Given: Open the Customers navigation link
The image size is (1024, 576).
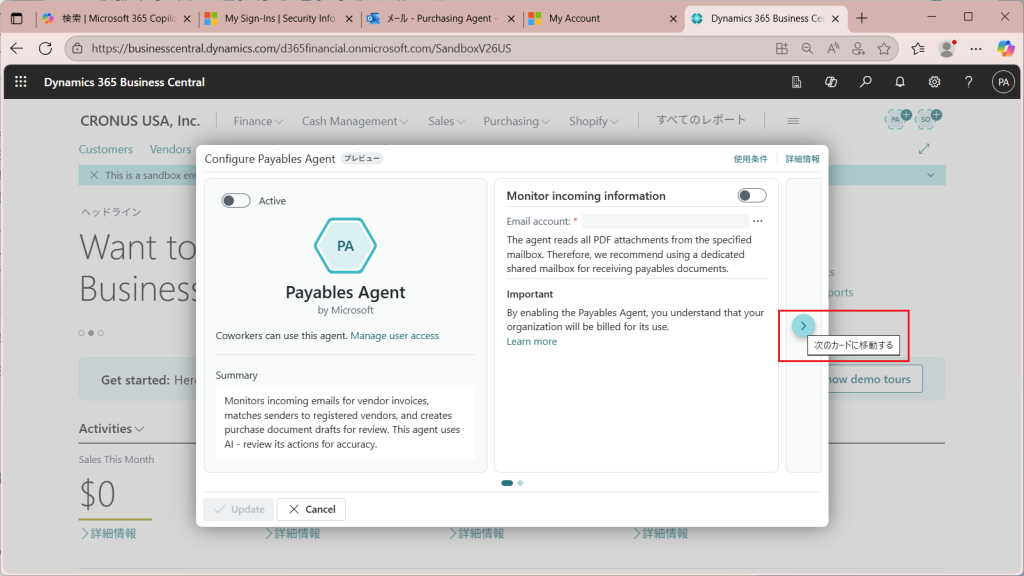Looking at the screenshot, I should click(106, 149).
